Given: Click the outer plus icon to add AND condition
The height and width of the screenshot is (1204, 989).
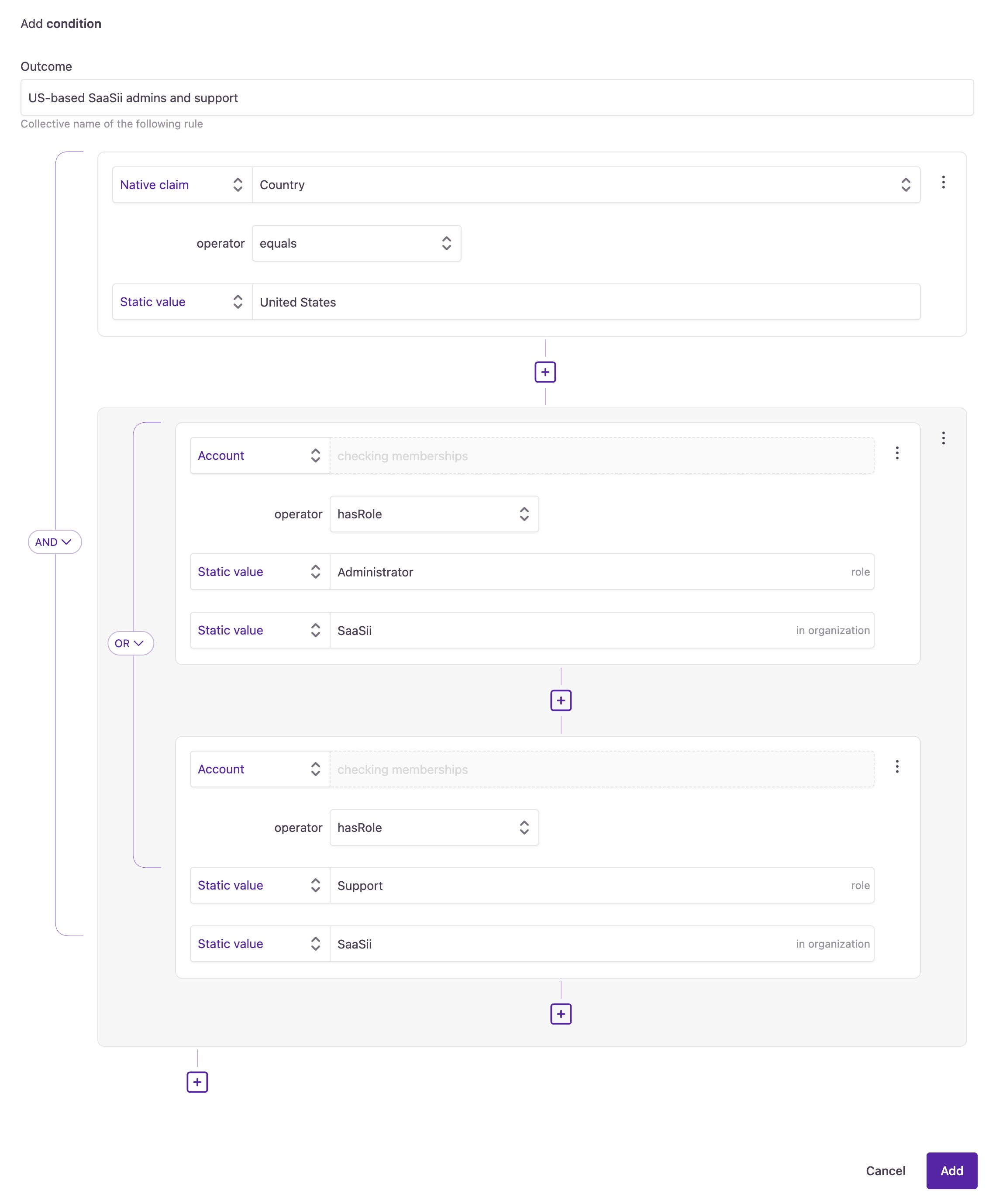Looking at the screenshot, I should (197, 1081).
